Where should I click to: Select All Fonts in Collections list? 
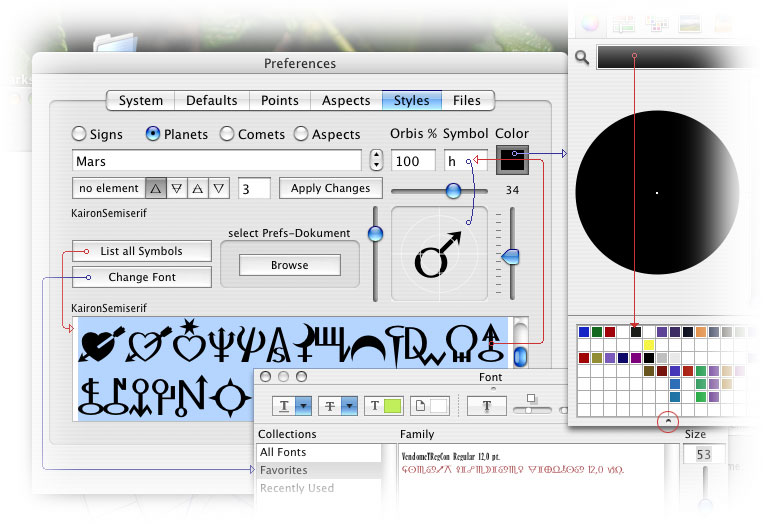tap(319, 452)
